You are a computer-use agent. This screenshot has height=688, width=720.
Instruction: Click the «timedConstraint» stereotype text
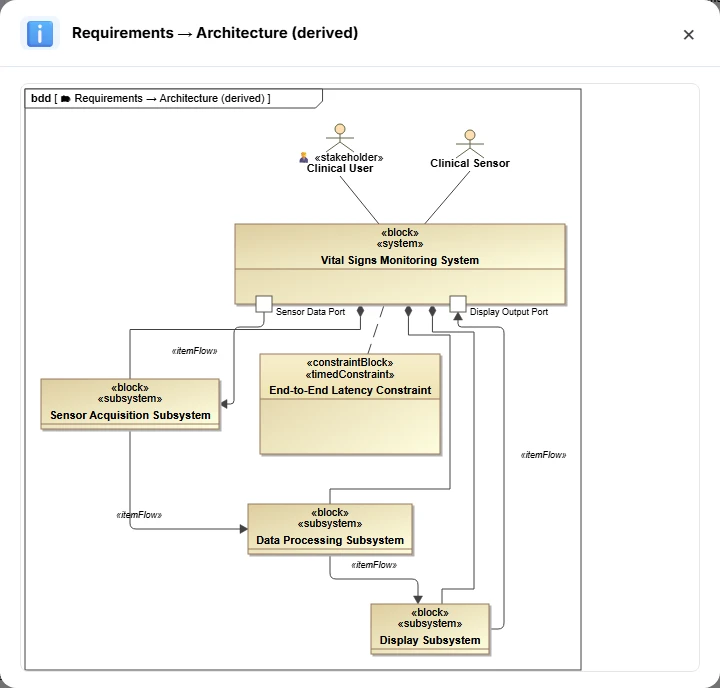pos(350,374)
